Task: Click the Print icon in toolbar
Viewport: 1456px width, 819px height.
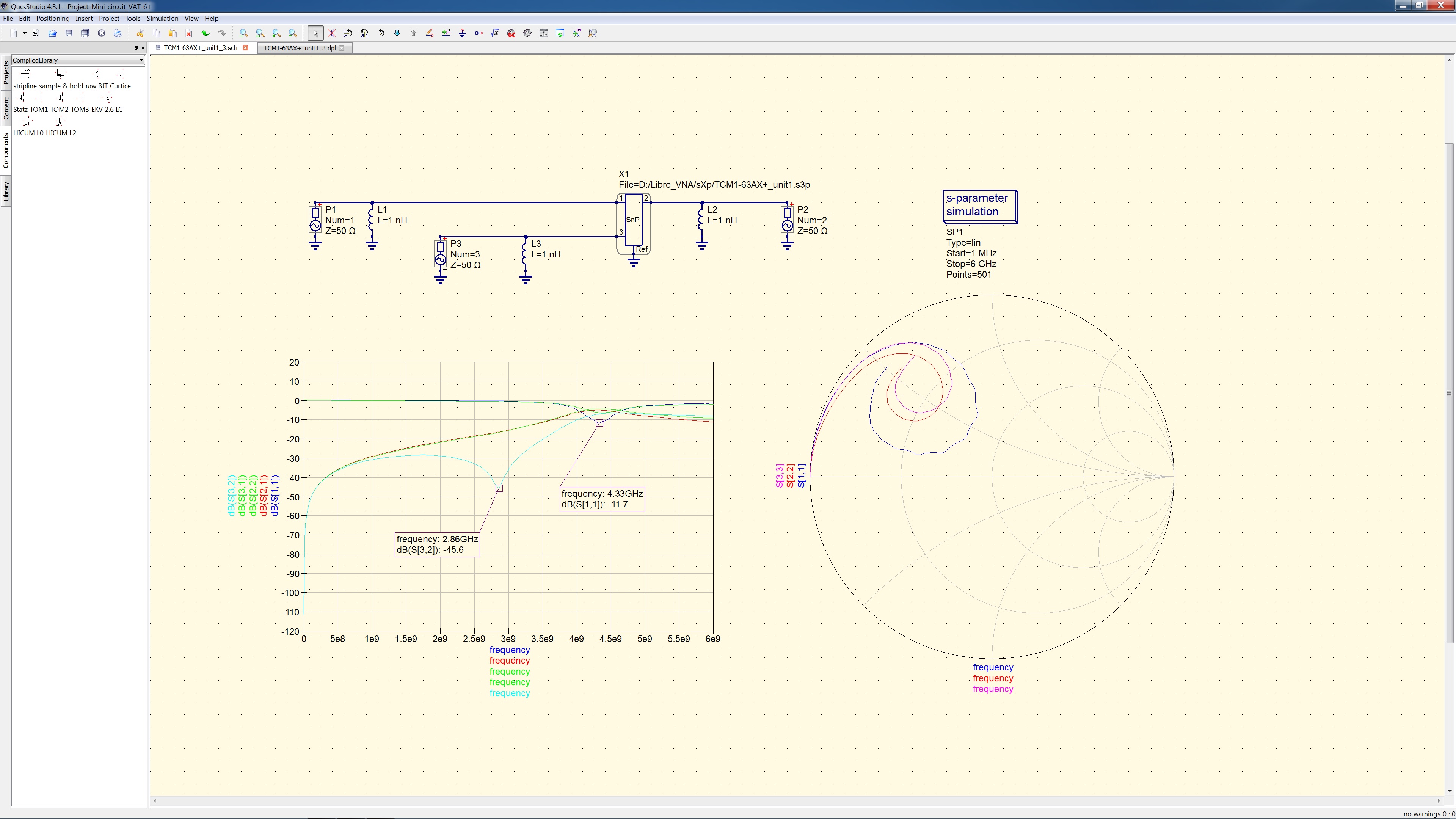Action: [x=118, y=33]
